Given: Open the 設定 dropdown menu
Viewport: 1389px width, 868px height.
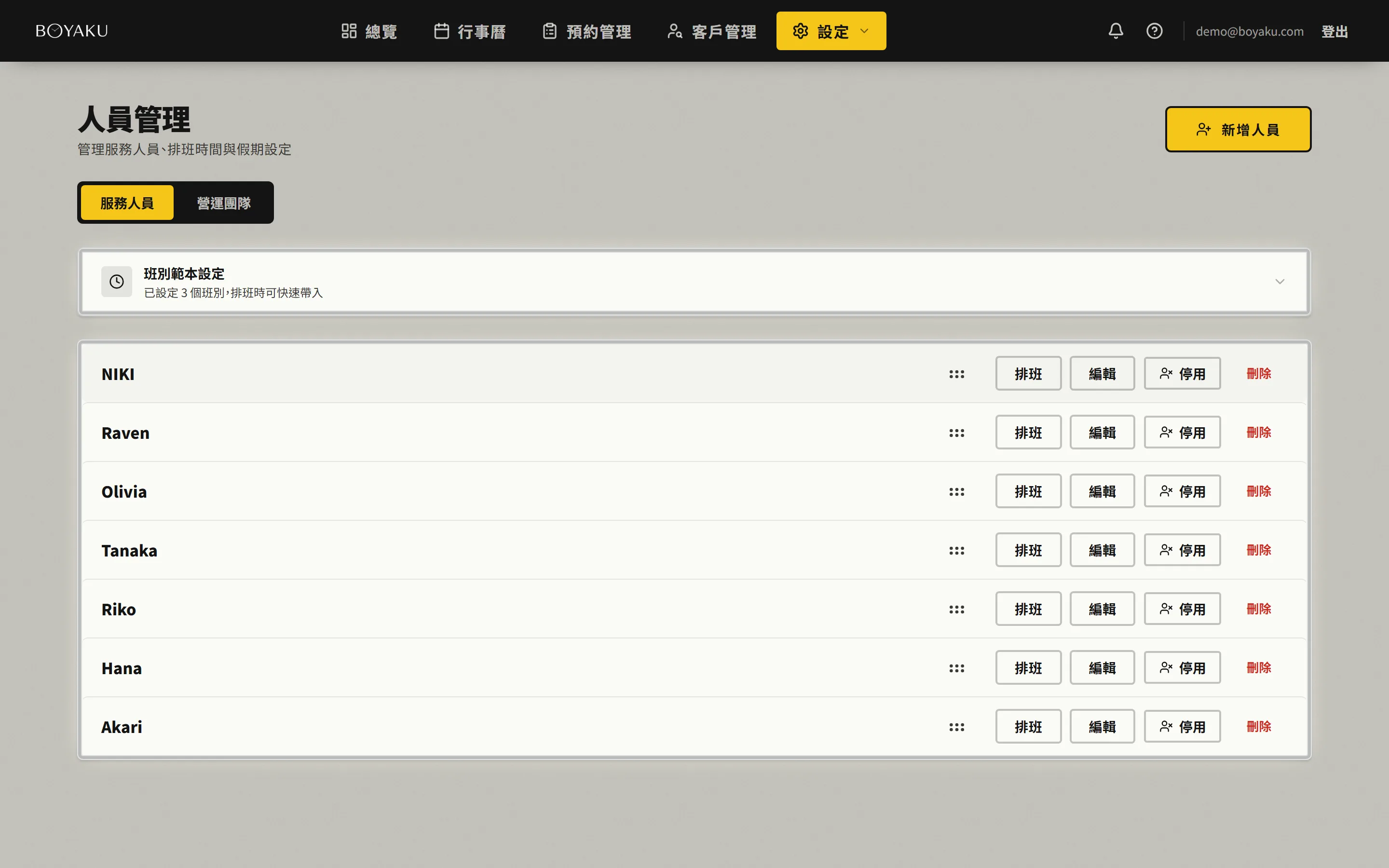Looking at the screenshot, I should [x=831, y=31].
